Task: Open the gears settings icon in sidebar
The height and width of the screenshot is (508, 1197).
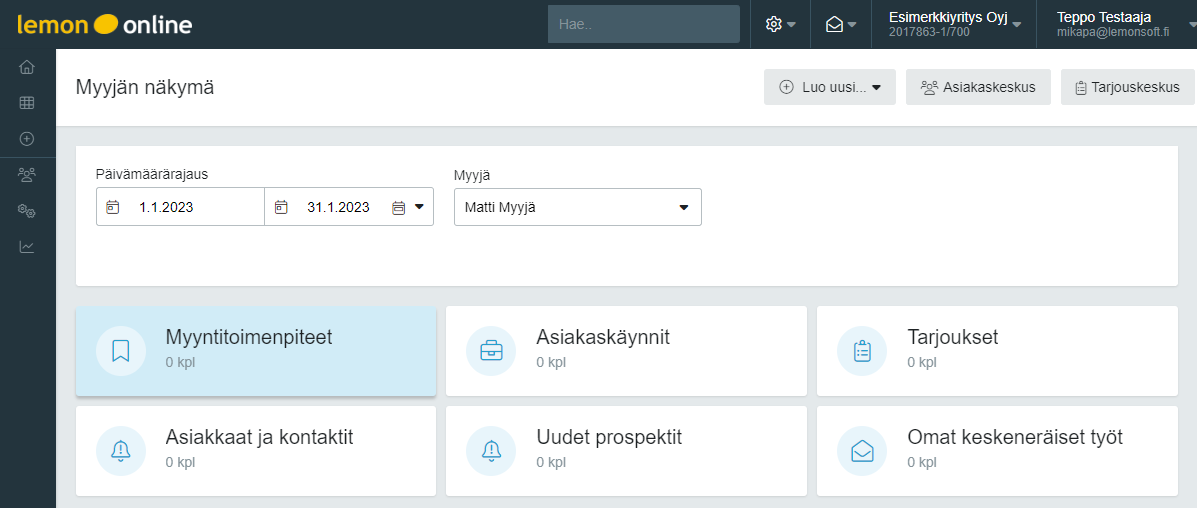Action: 27,211
